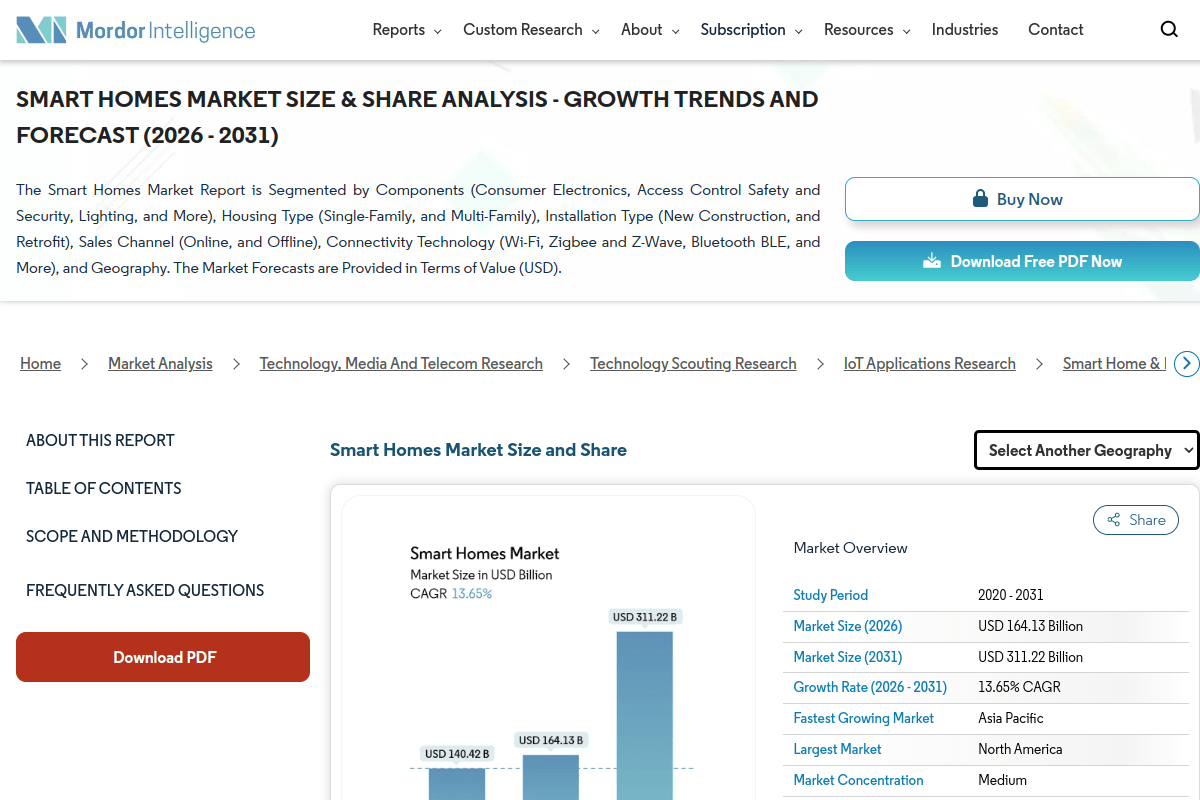Click the USD 164.13 Billion value

[x=1031, y=626]
